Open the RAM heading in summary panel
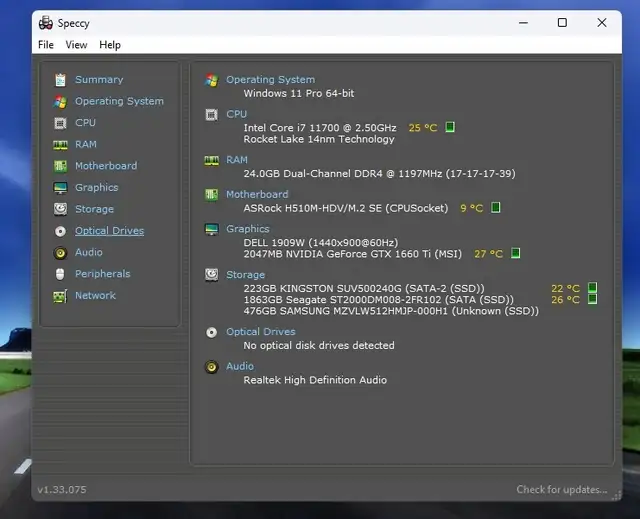Screen dimensions: 640x519 coord(237,160)
